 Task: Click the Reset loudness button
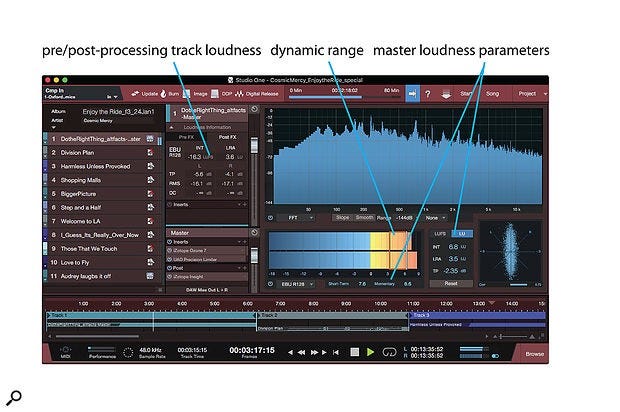pyautogui.click(x=451, y=283)
